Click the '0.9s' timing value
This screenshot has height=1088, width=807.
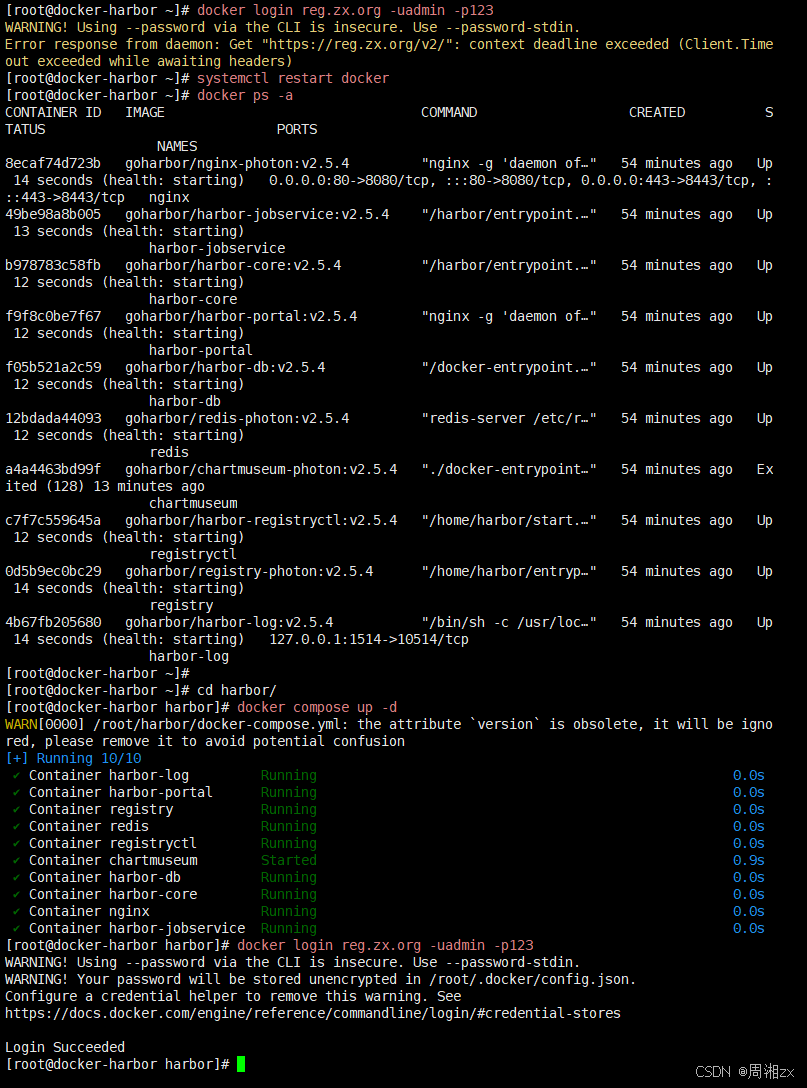(749, 860)
